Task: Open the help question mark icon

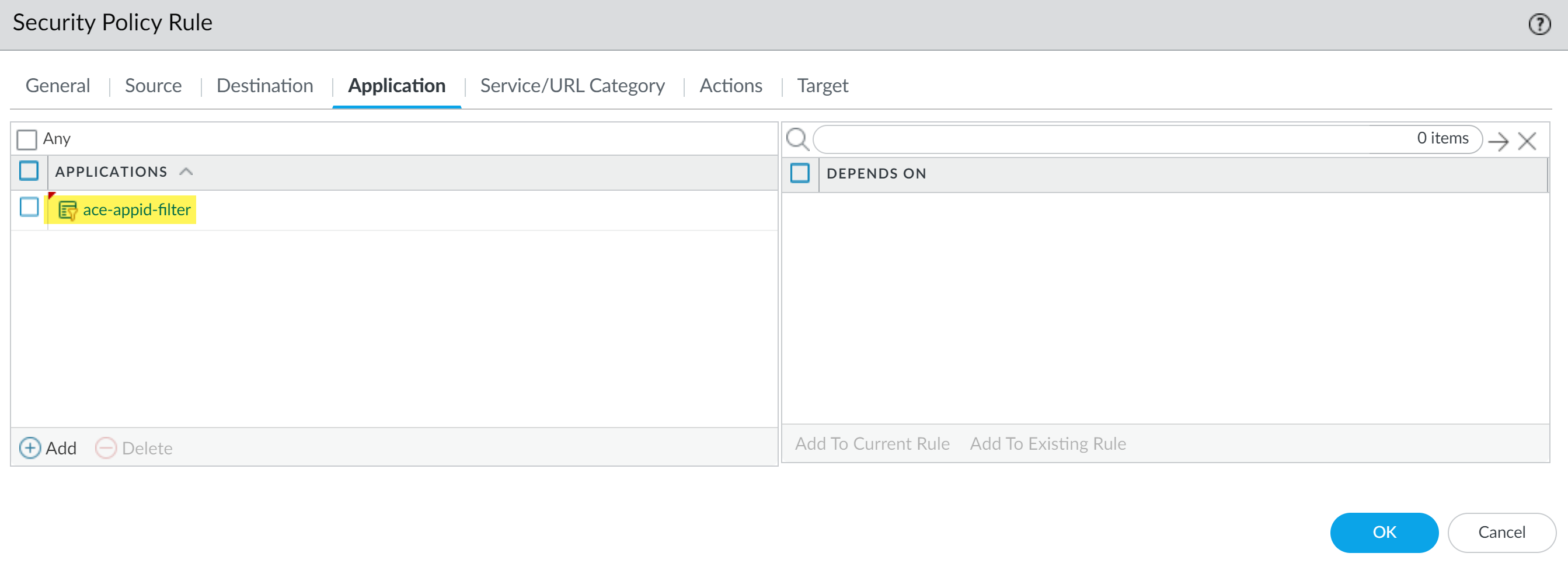Action: (1539, 24)
